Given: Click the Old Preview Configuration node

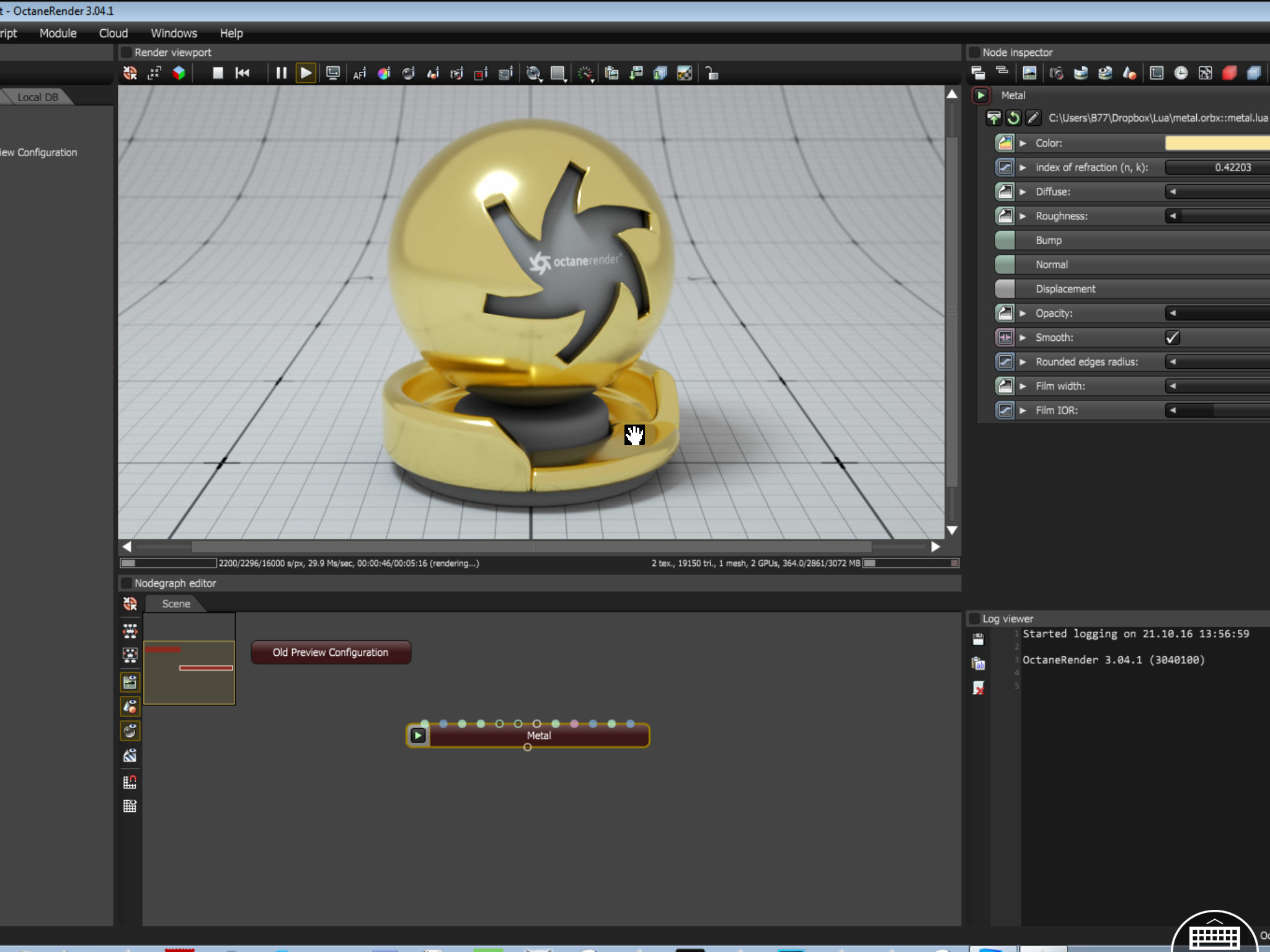Looking at the screenshot, I should (x=331, y=652).
